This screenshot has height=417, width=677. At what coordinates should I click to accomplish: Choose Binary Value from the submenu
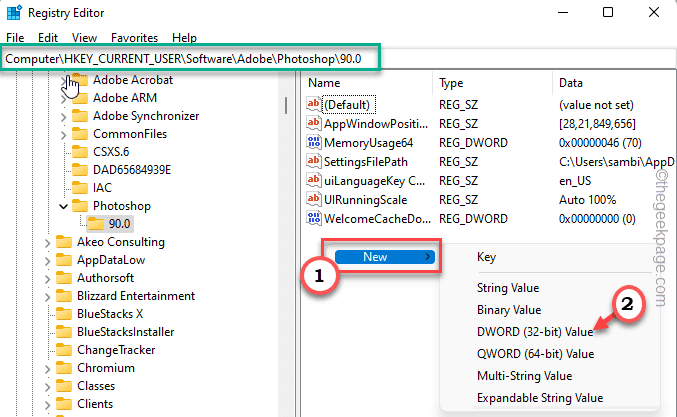tap(509, 310)
